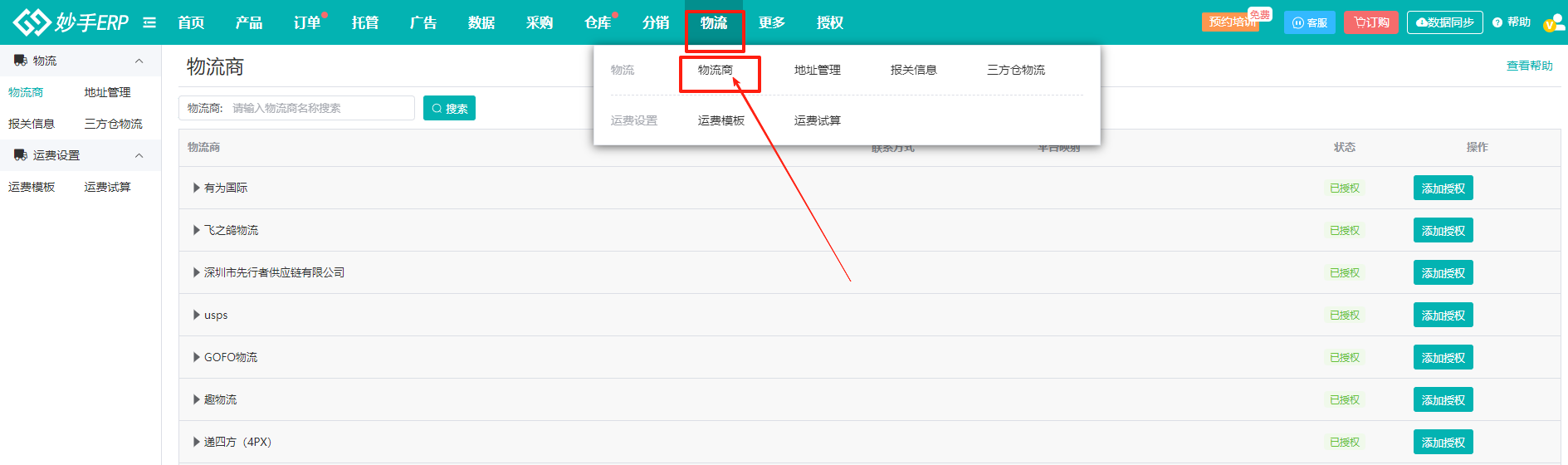
Task: Click the truck icon beside 运费设置 sidebar heading
Action: [x=21, y=155]
